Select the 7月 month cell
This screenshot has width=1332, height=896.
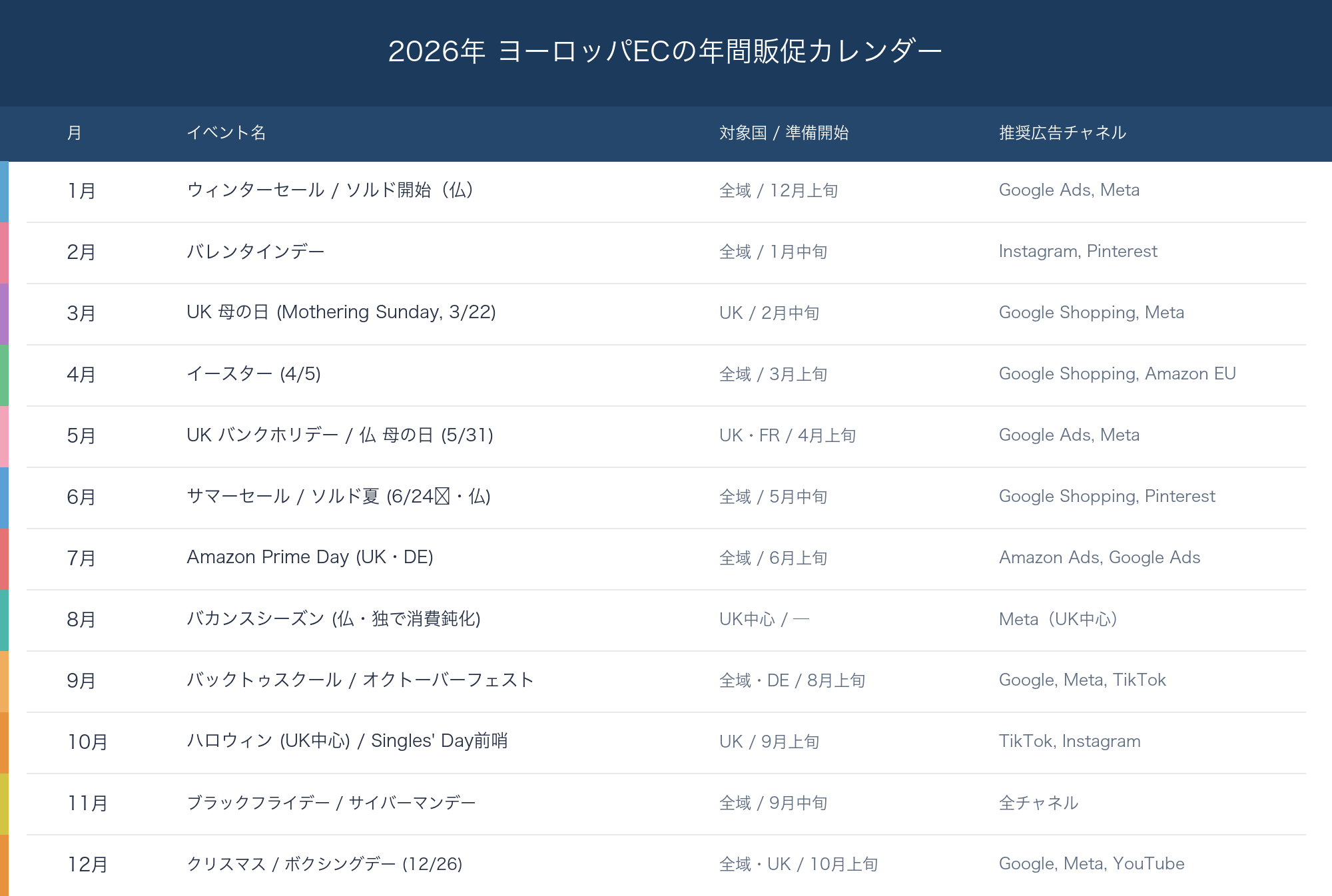point(81,559)
